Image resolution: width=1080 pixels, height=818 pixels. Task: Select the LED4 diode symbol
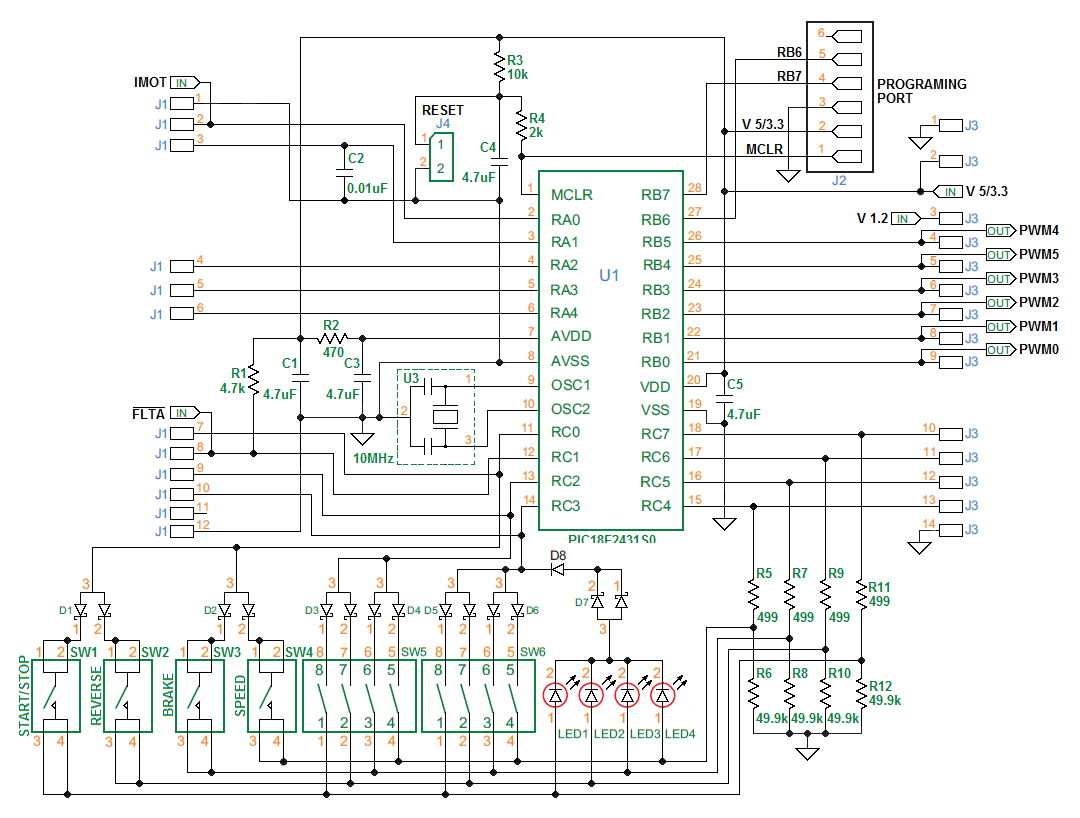click(x=663, y=693)
